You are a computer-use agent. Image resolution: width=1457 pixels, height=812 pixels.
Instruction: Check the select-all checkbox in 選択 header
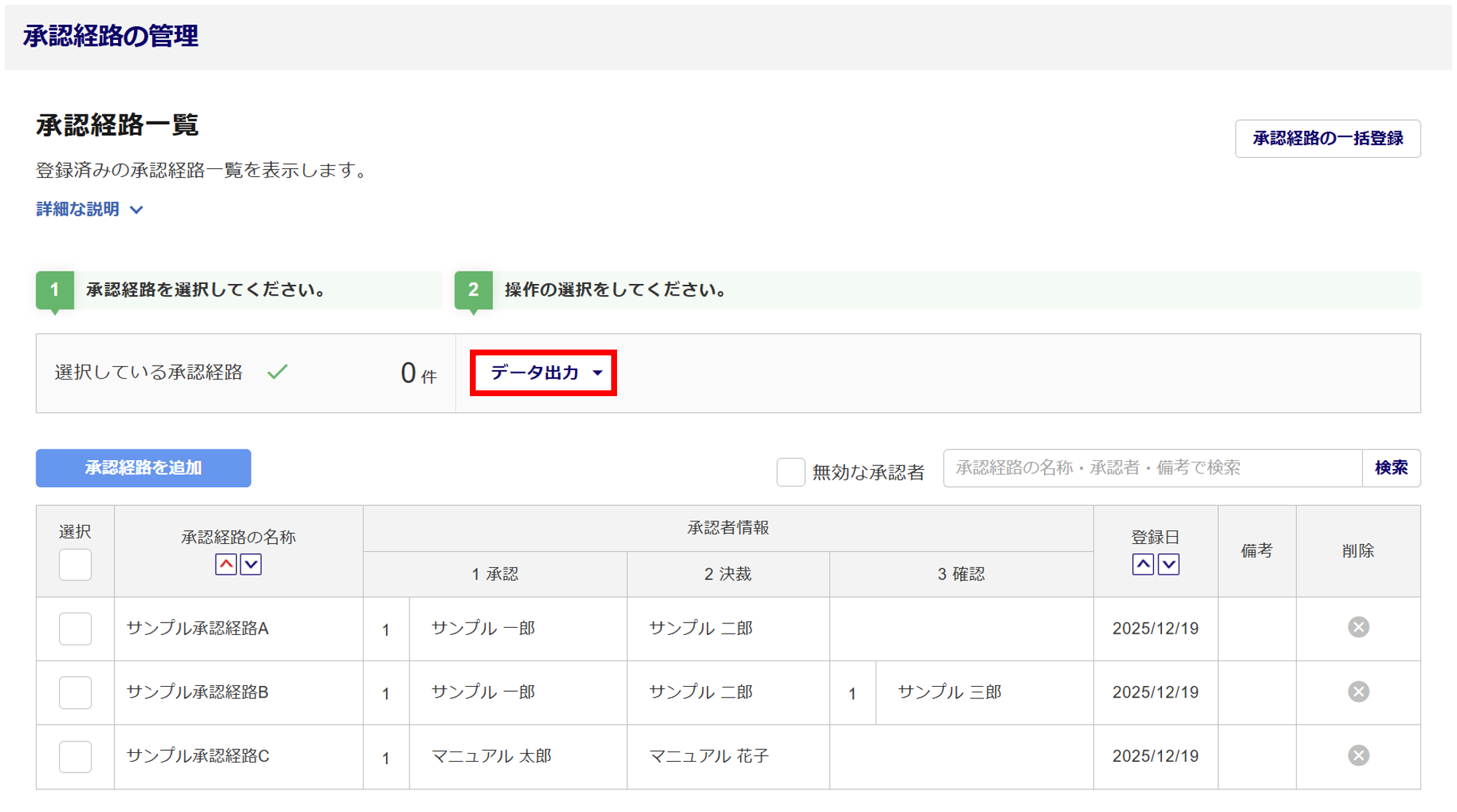tap(75, 564)
